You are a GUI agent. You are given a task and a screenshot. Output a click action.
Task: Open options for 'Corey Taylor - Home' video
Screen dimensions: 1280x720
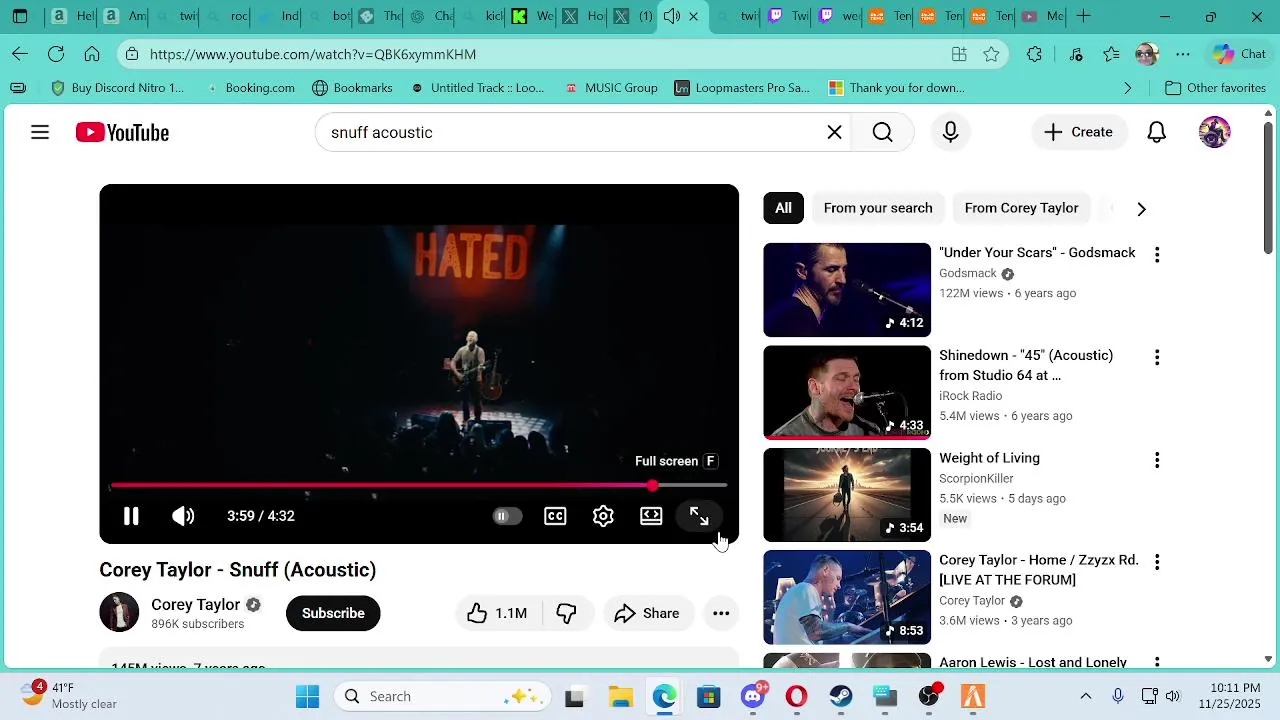coord(1157,563)
